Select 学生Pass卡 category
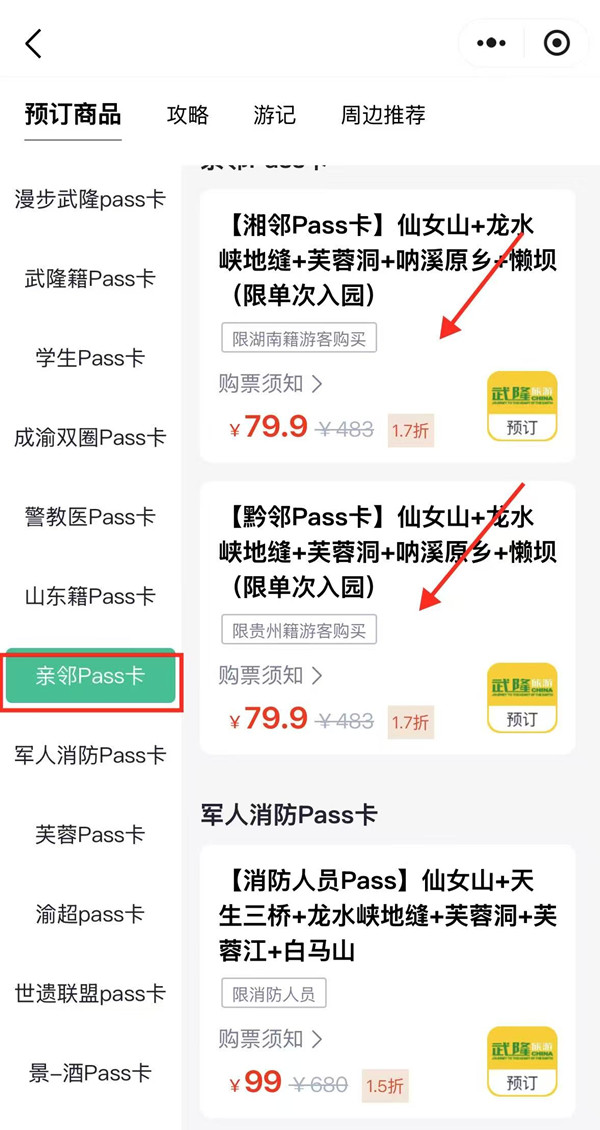600x1130 pixels. click(x=91, y=357)
